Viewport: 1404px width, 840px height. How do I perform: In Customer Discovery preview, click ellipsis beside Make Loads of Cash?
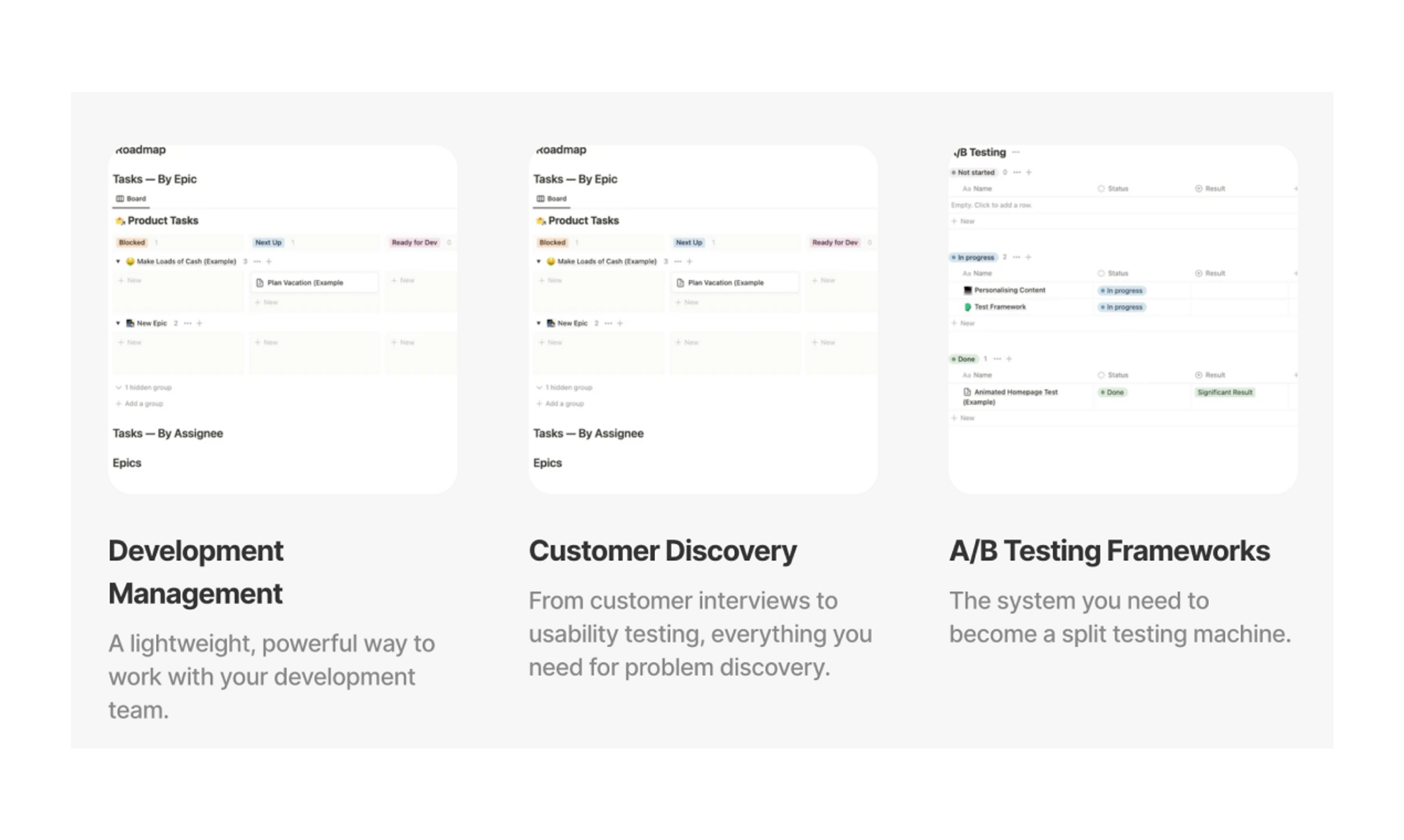pos(677,262)
